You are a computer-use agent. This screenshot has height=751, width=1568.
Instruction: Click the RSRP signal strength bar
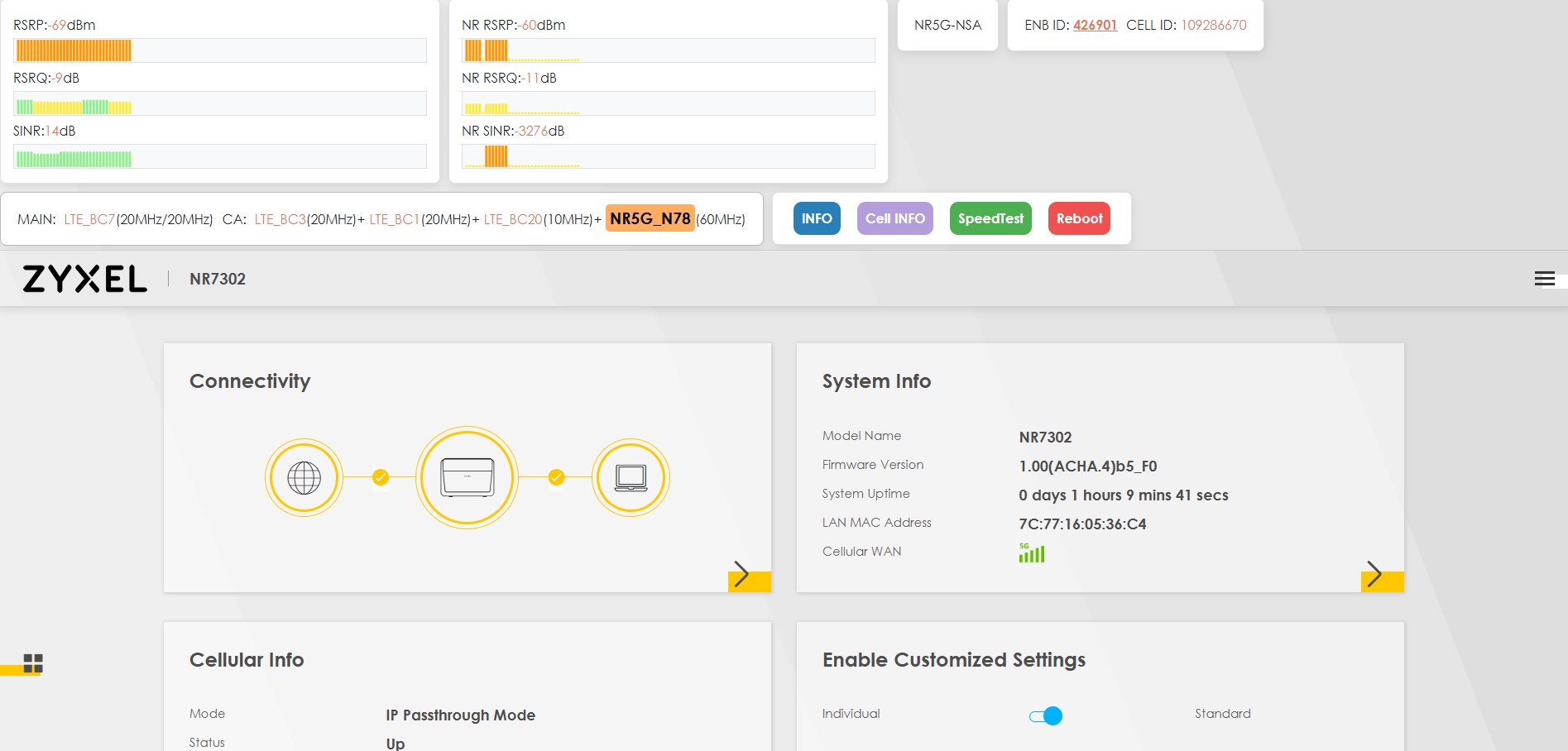coord(219,50)
